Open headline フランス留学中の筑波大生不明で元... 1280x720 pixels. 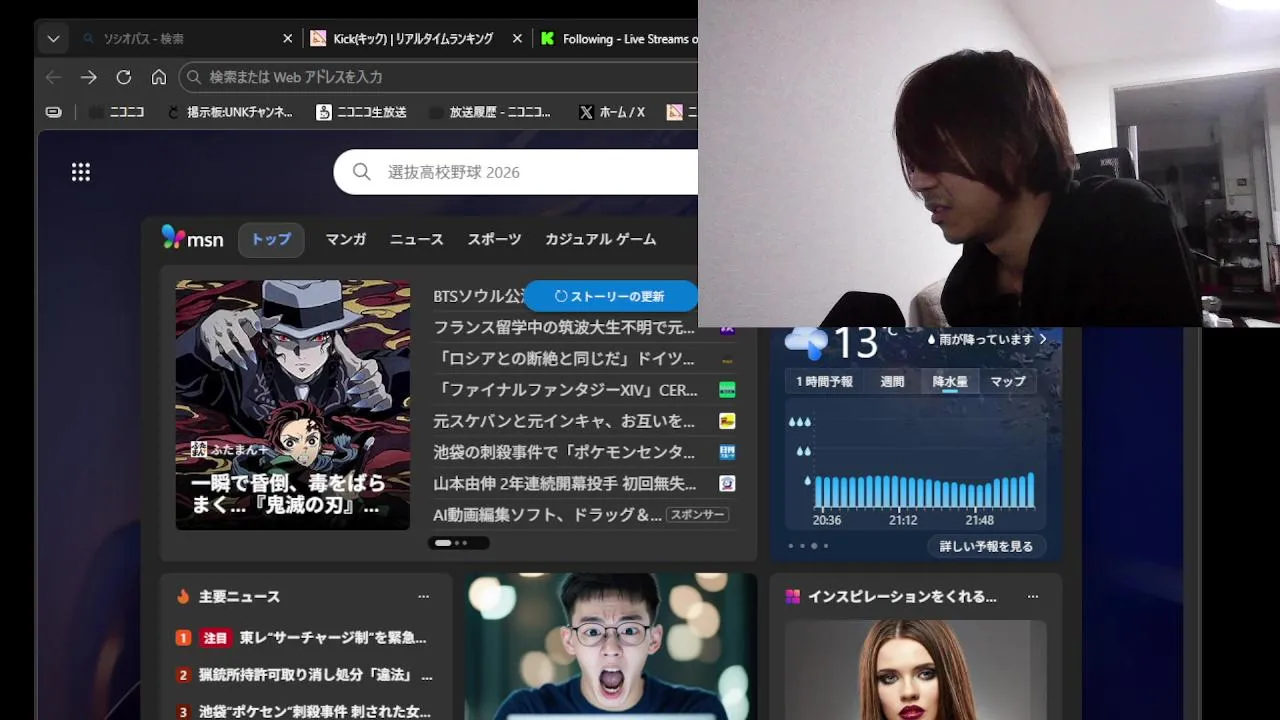[x=564, y=327]
